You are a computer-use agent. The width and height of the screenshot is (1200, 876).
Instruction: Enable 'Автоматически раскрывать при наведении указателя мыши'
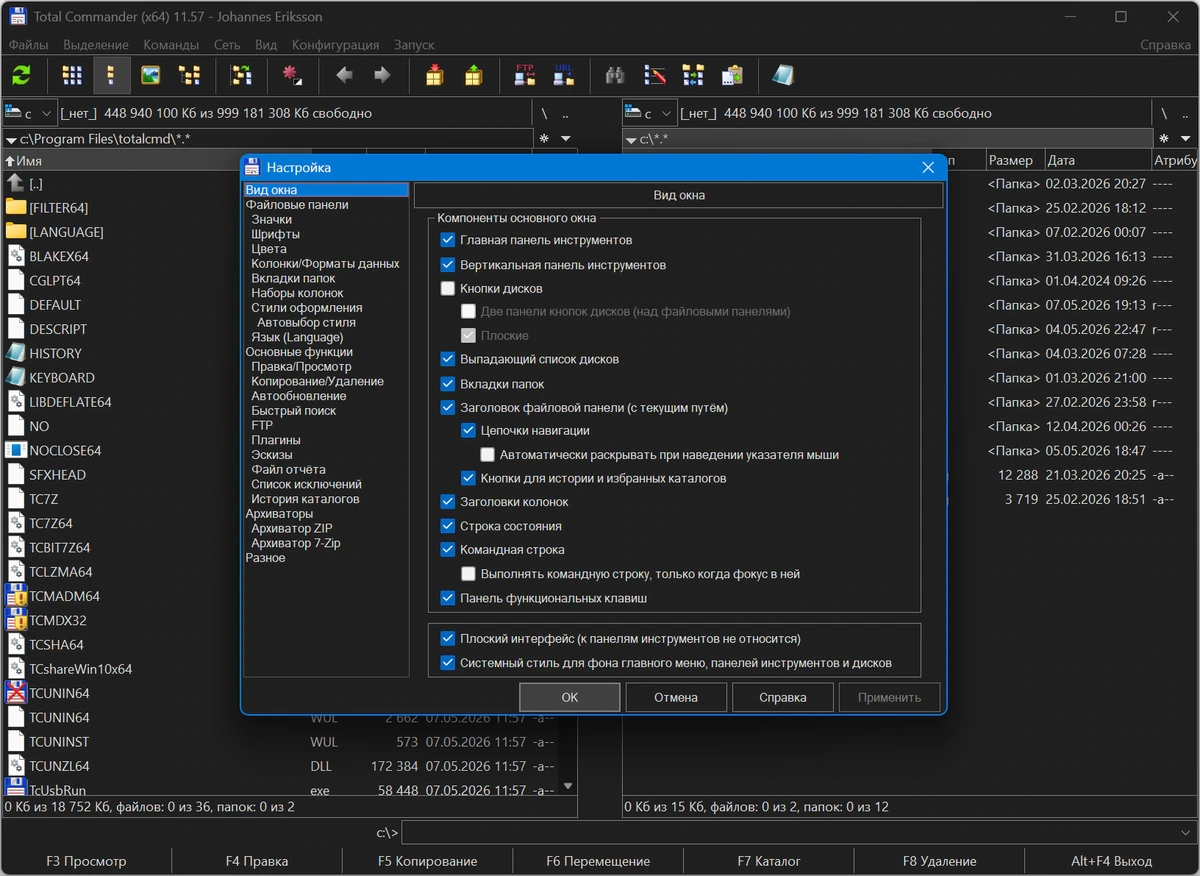[488, 454]
